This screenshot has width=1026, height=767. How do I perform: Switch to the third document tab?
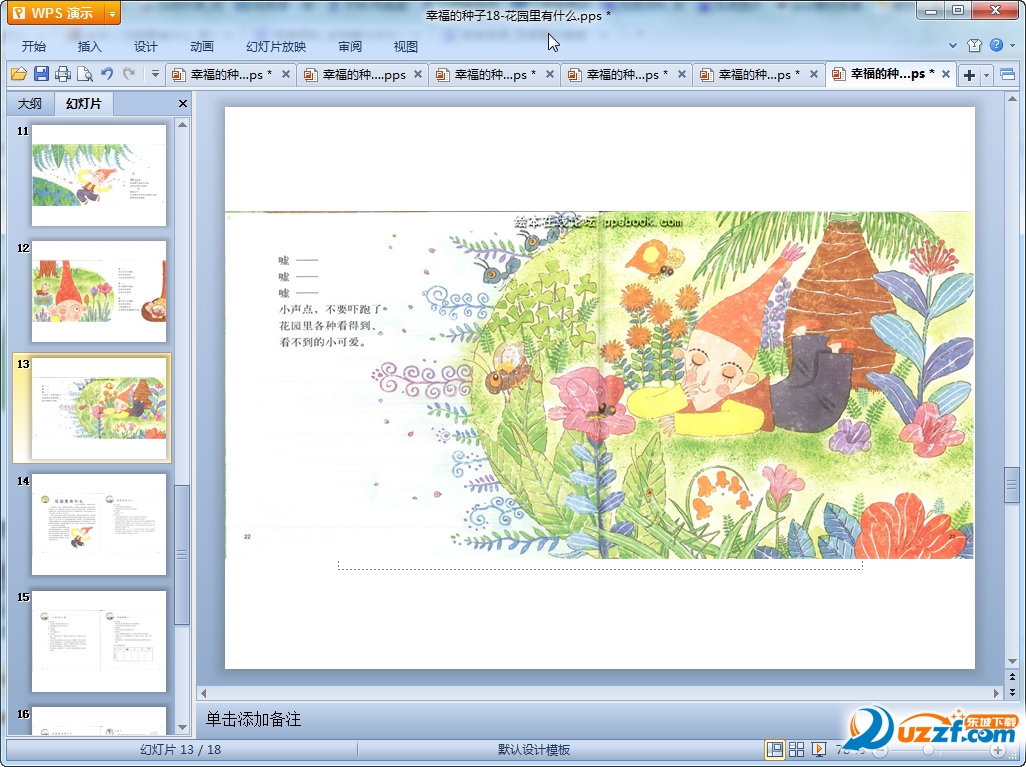coord(487,75)
